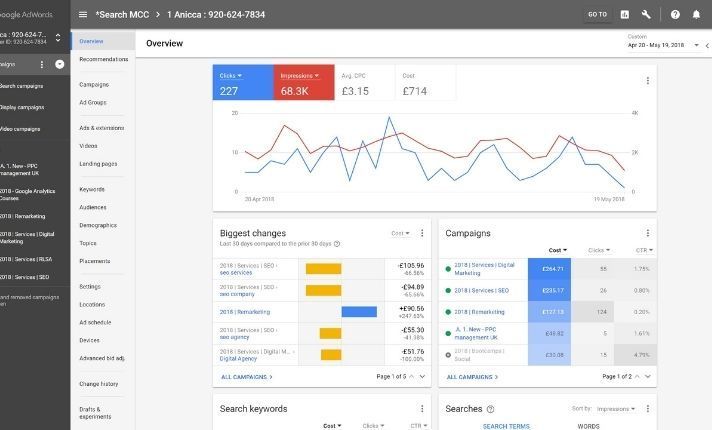This screenshot has width=712, height=430.
Task: Open Cost dropdown in Biggest changes card
Action: [x=400, y=233]
